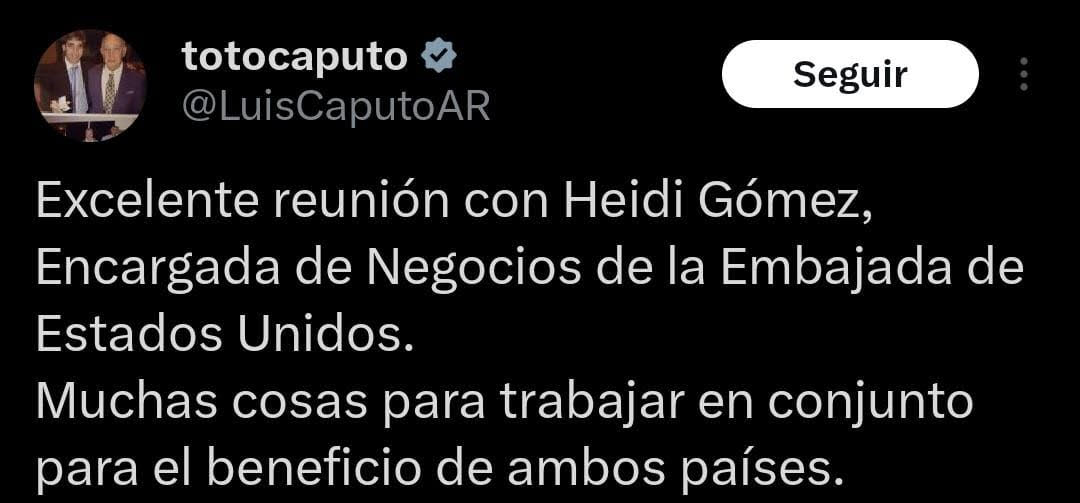Click the word Negocios in the tweet
Screen dimensions: 1080x503
(x=474, y=269)
